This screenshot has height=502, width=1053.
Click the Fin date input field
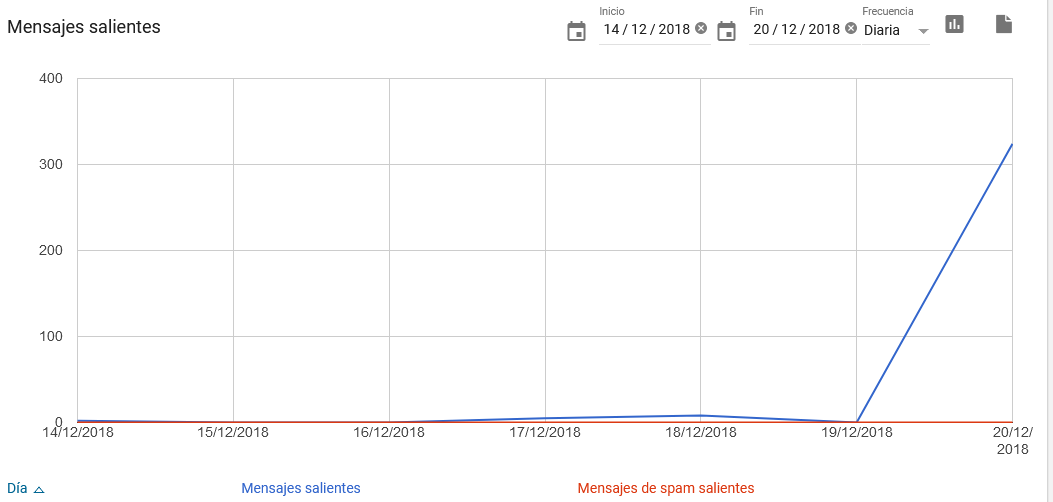(x=796, y=29)
